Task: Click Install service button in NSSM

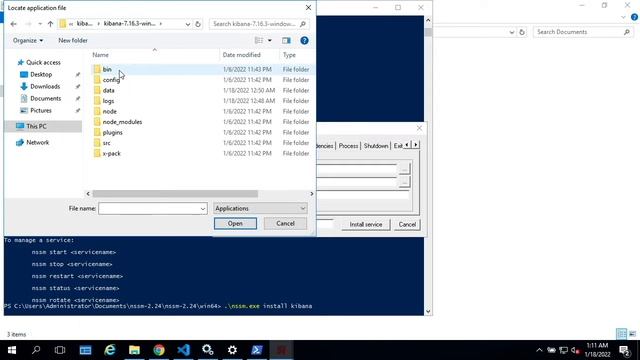Action: click(x=366, y=224)
